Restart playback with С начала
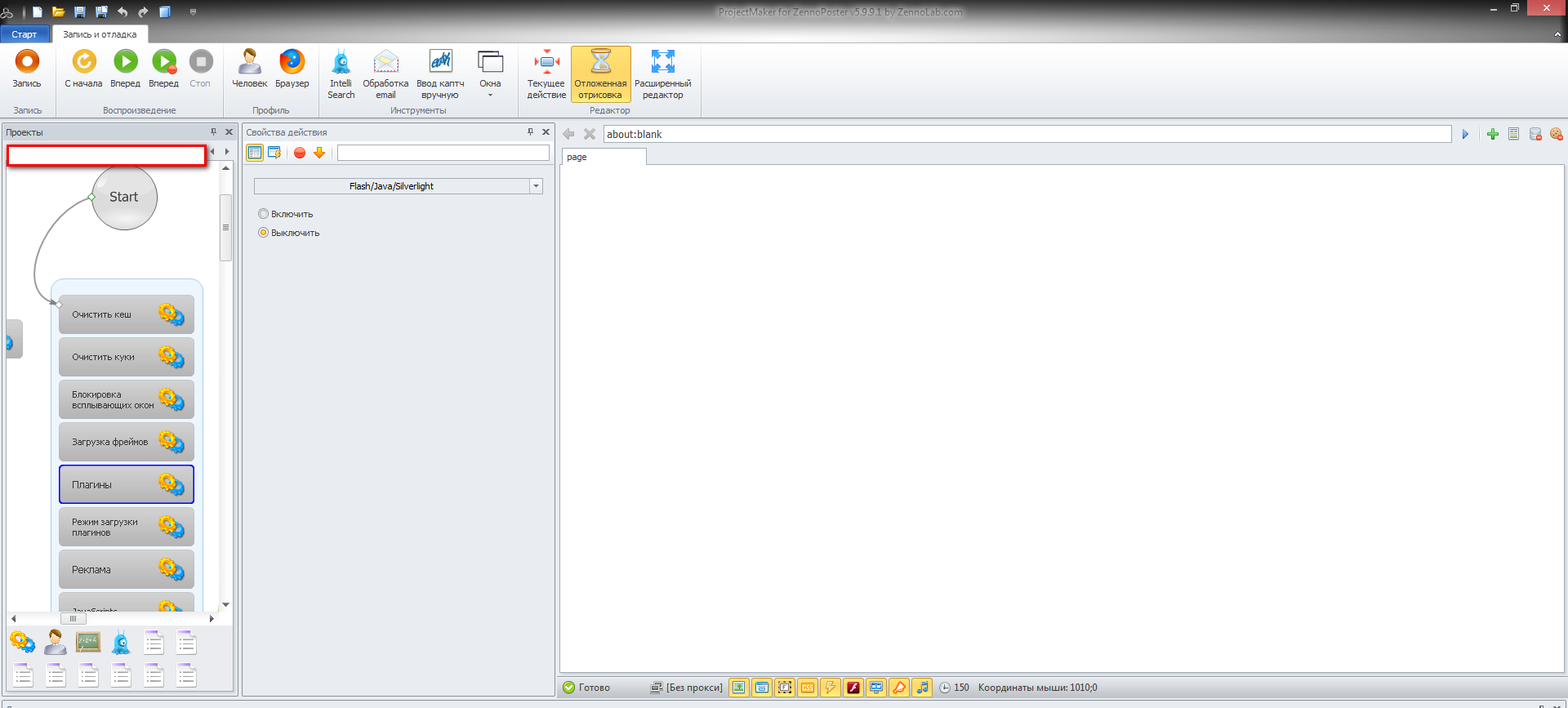Screen dimensions: 1568x708 point(83,69)
